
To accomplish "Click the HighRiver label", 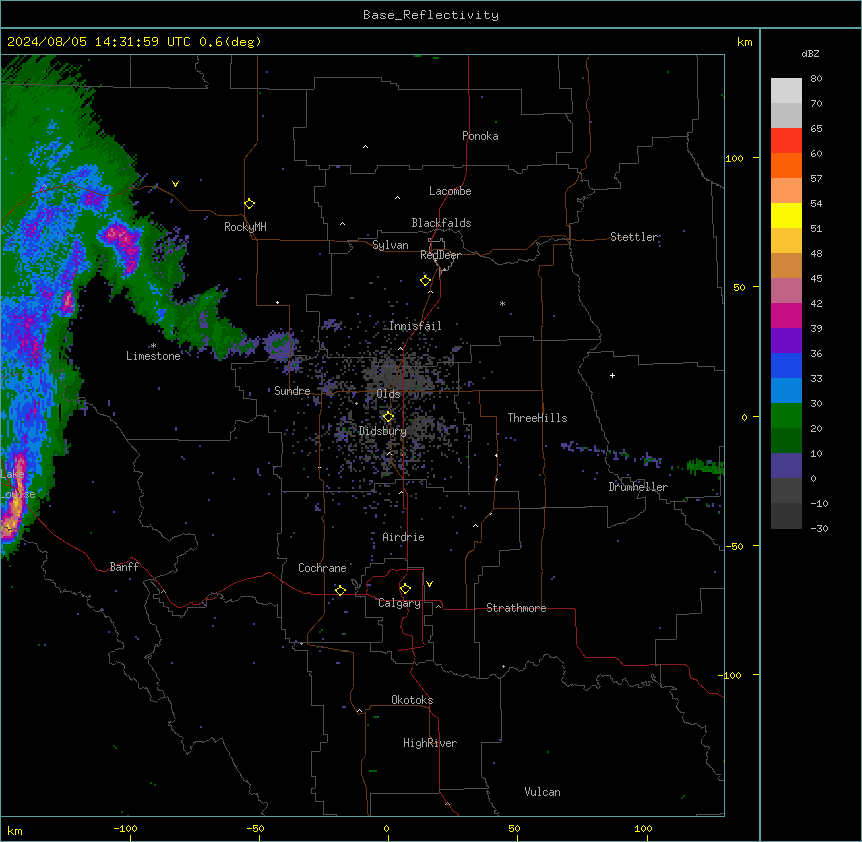I will (x=430, y=743).
